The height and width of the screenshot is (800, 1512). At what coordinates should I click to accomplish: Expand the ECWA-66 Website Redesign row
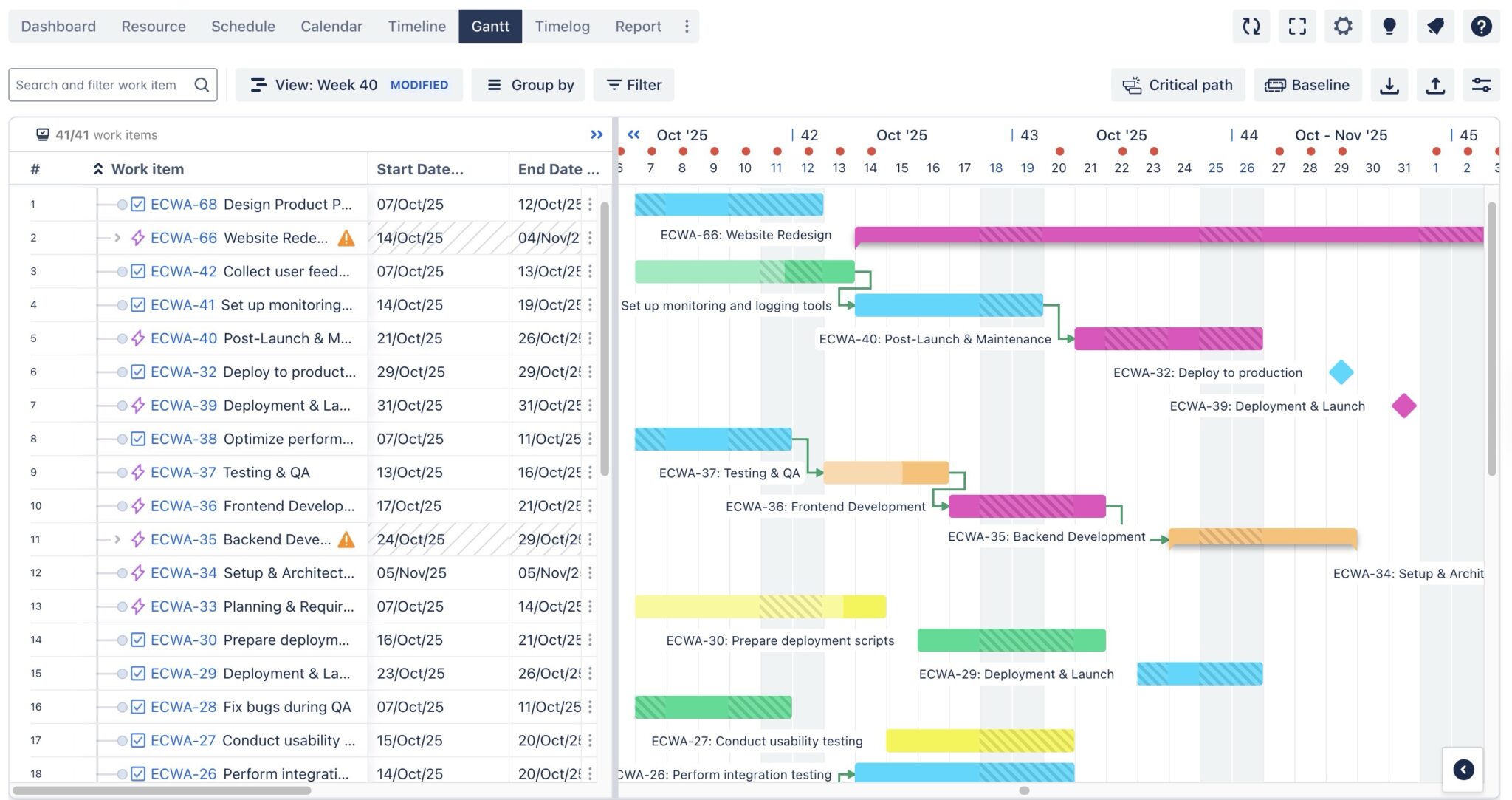[x=117, y=238]
